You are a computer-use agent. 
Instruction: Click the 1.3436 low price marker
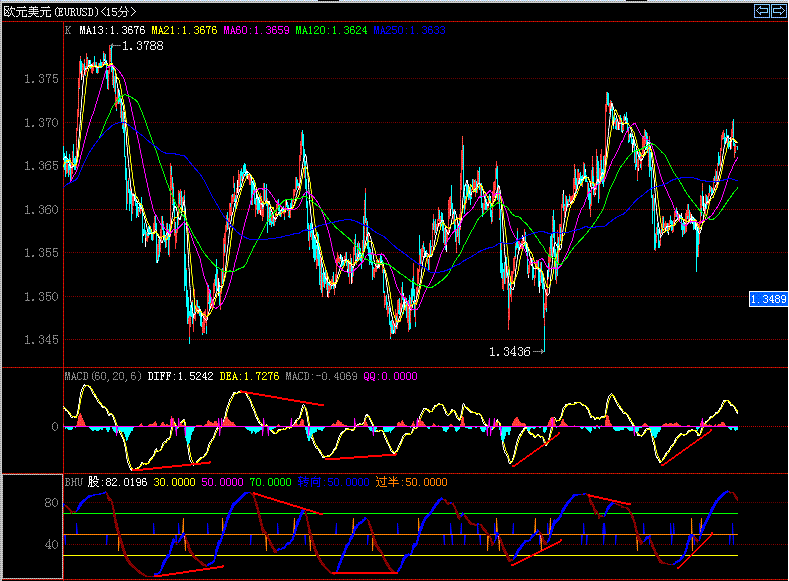point(510,351)
